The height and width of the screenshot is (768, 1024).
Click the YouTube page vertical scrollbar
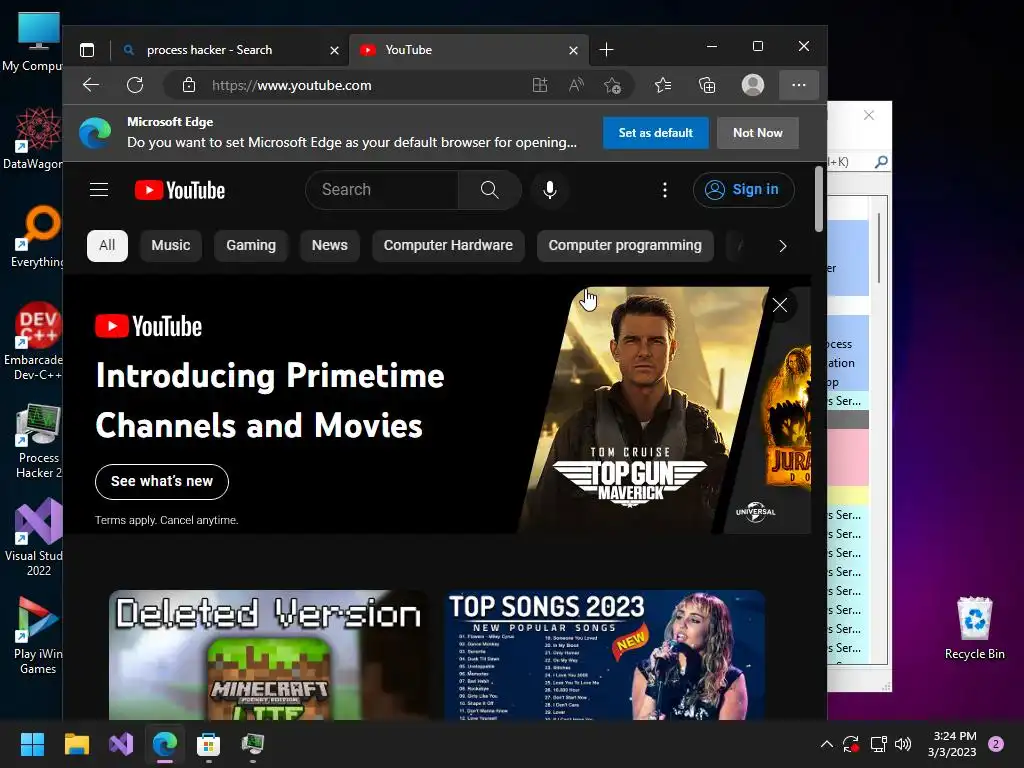(818, 199)
